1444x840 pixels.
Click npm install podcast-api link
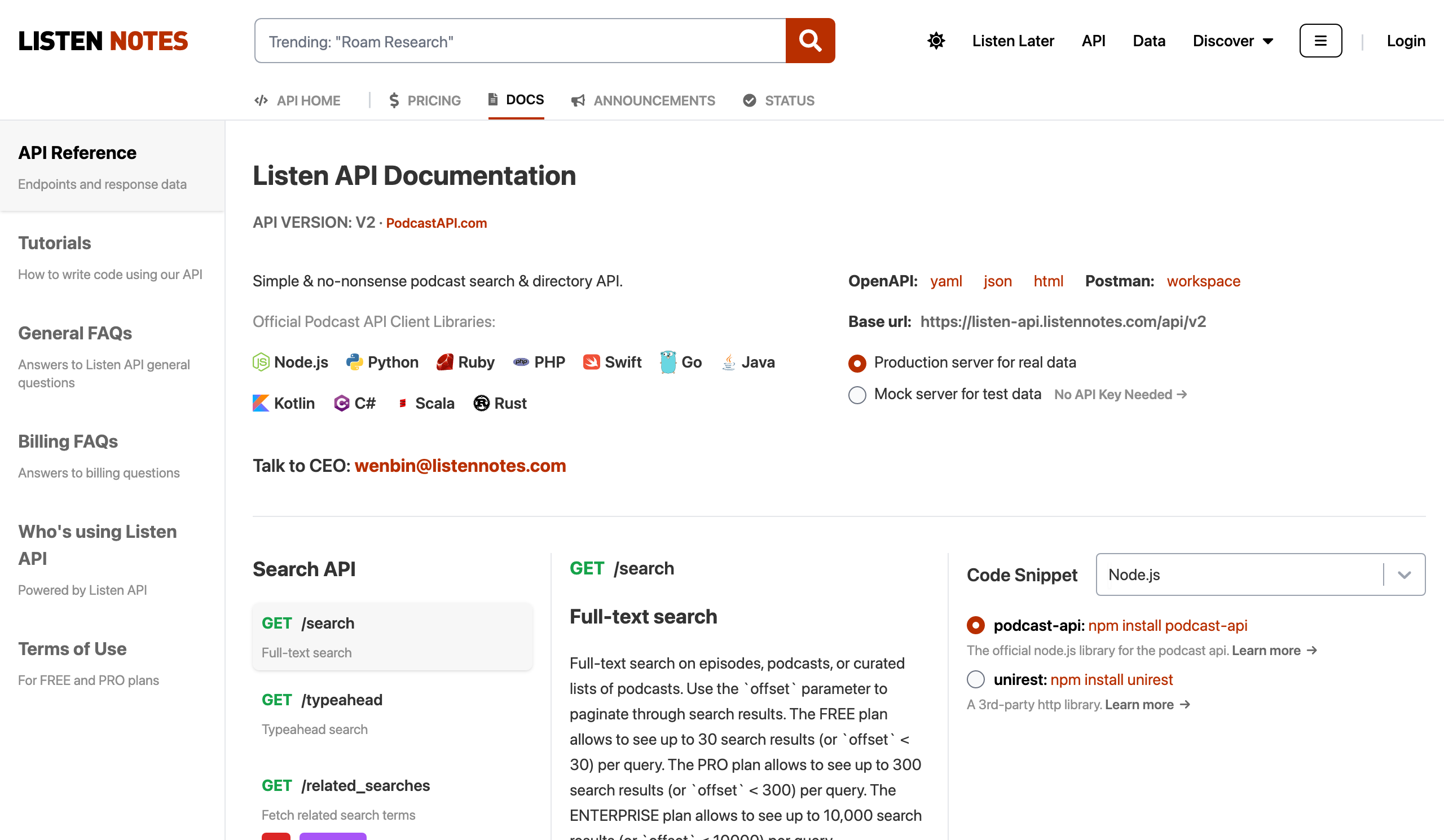click(1166, 625)
